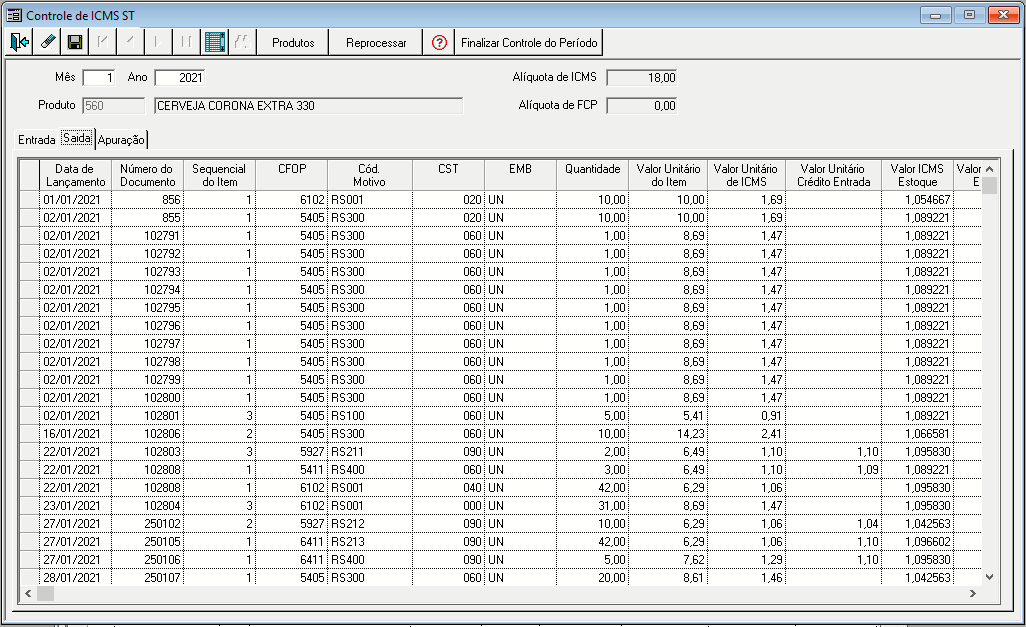1026x627 pixels.
Task: Click the vertical scrollbar down arrow
Action: tap(989, 577)
